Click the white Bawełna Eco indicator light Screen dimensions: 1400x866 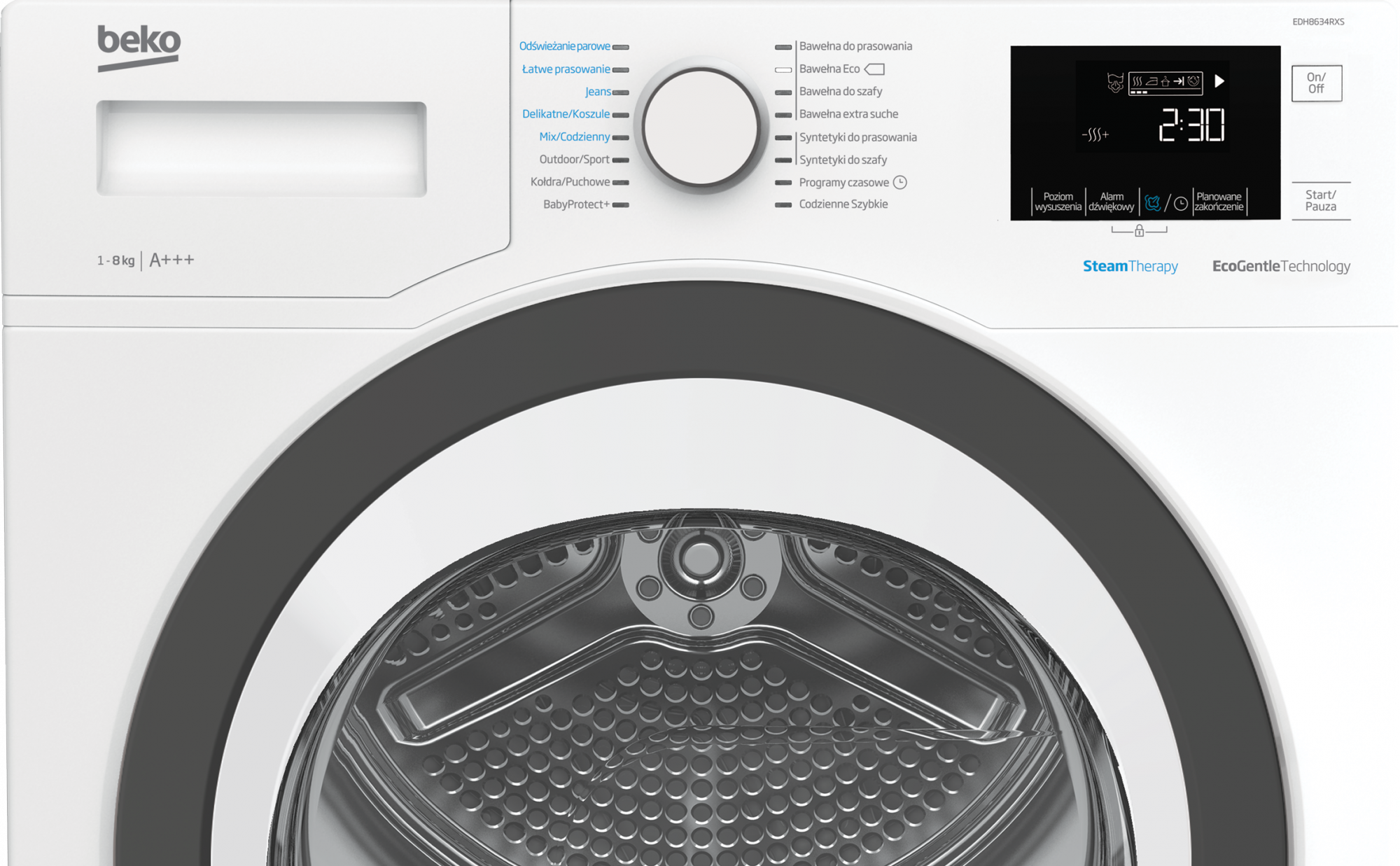coord(783,69)
